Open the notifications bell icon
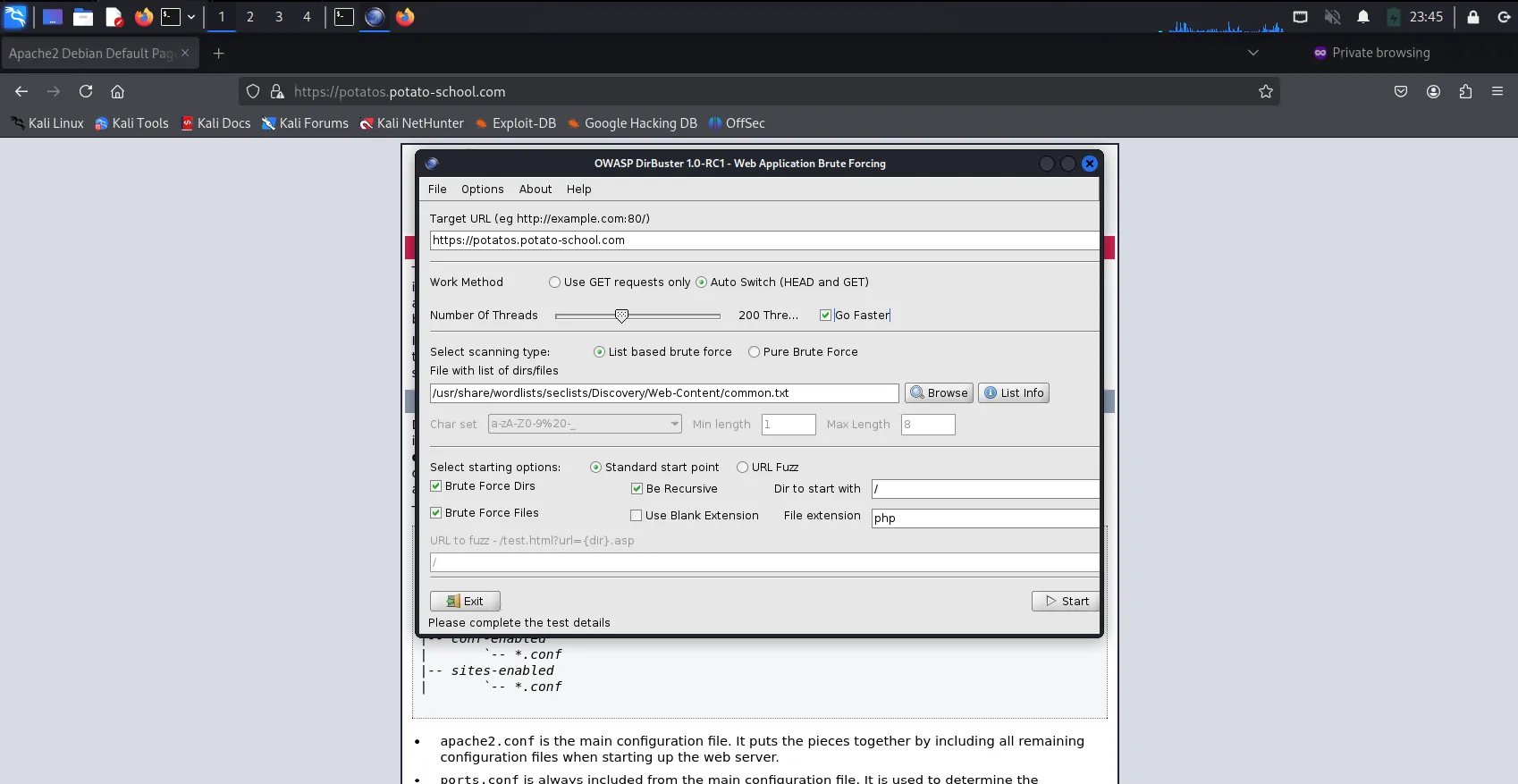 pyautogui.click(x=1363, y=17)
